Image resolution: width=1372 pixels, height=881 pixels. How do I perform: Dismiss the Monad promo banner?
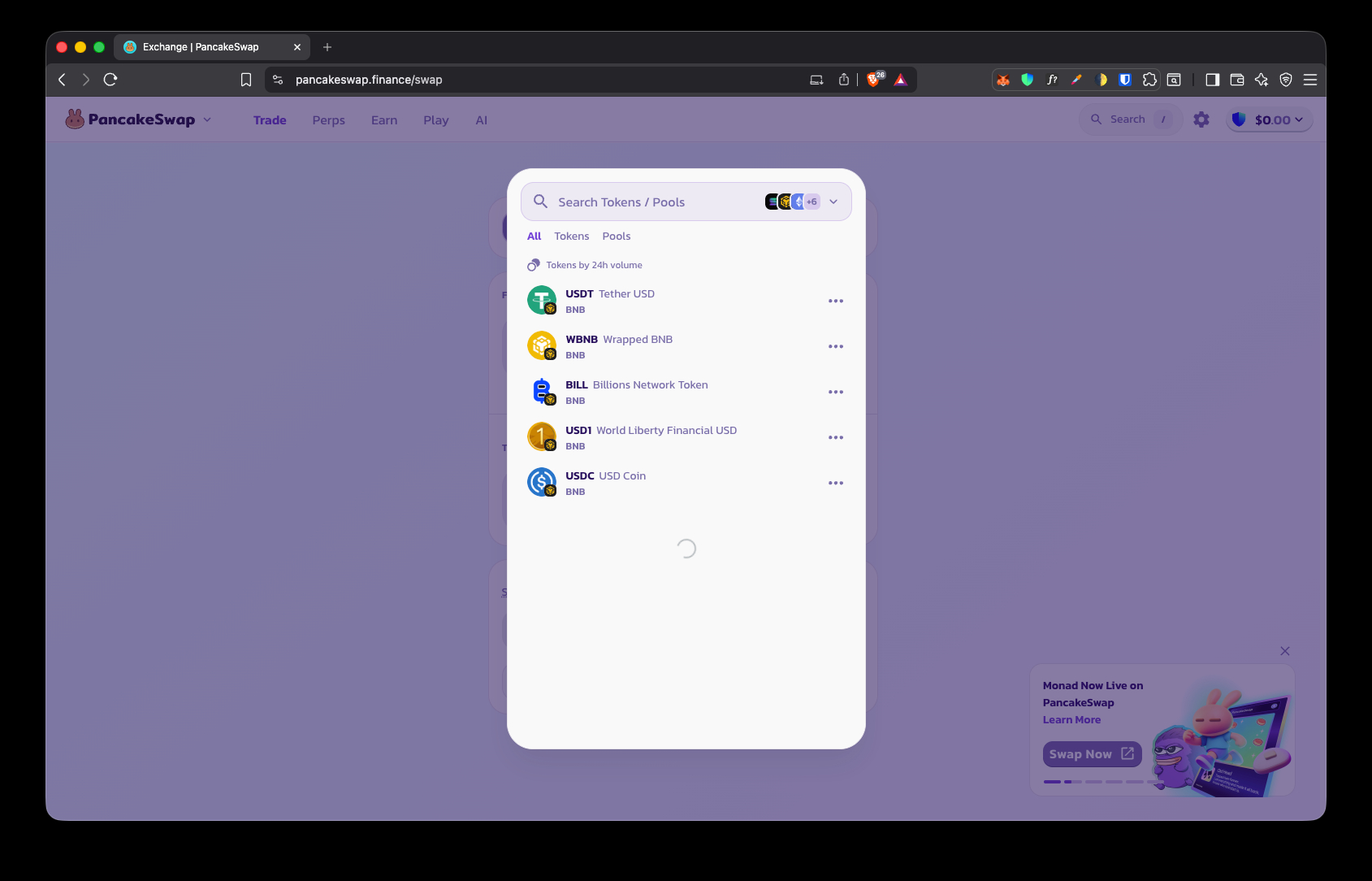pyautogui.click(x=1285, y=651)
